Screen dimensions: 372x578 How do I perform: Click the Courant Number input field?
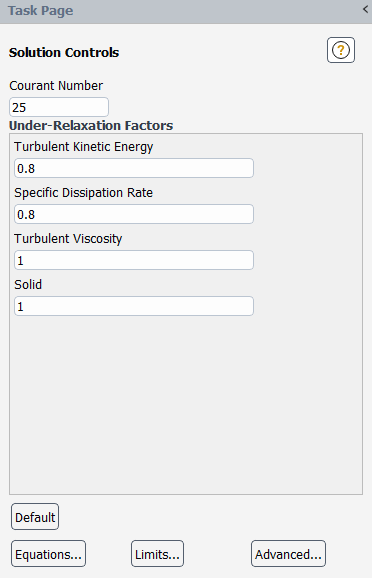pyautogui.click(x=59, y=107)
